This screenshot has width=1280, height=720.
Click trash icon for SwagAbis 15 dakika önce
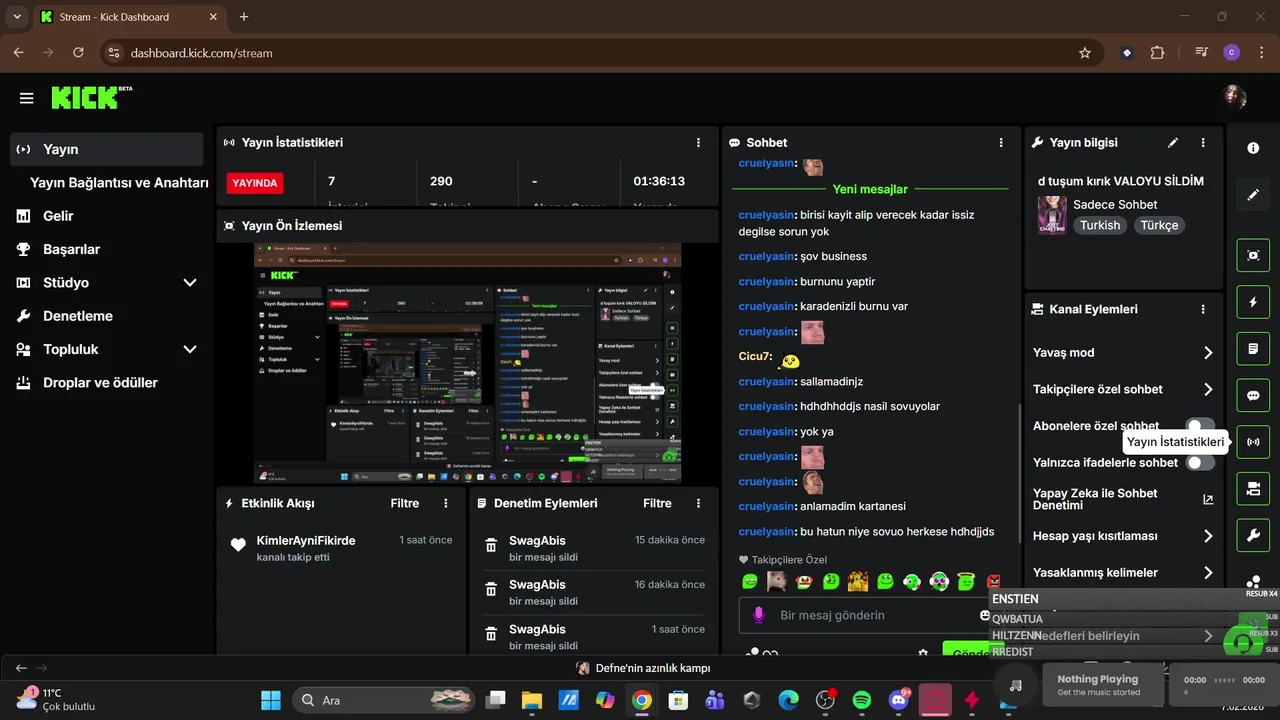(491, 546)
